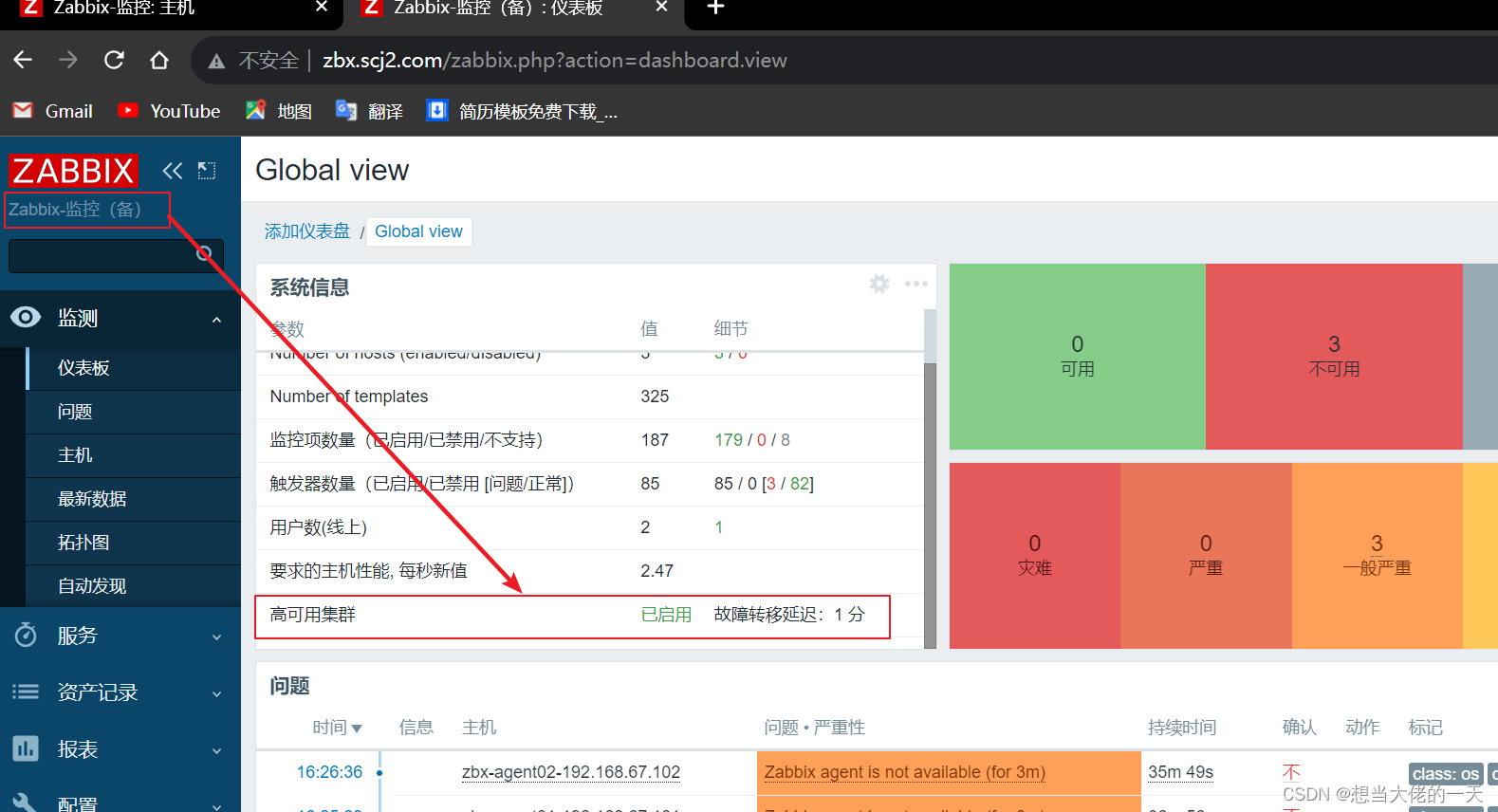Viewport: 1498px width, 812px height.
Task: Click the 服务 stopwatch icon
Action: pos(26,635)
